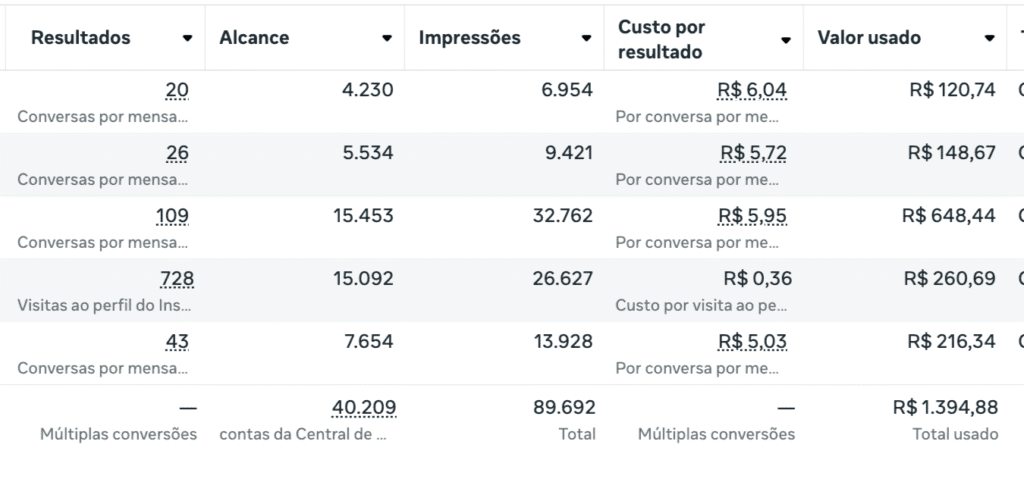Open the Resultados column dropdown arrow
This screenshot has width=1024, height=482.
tap(187, 39)
